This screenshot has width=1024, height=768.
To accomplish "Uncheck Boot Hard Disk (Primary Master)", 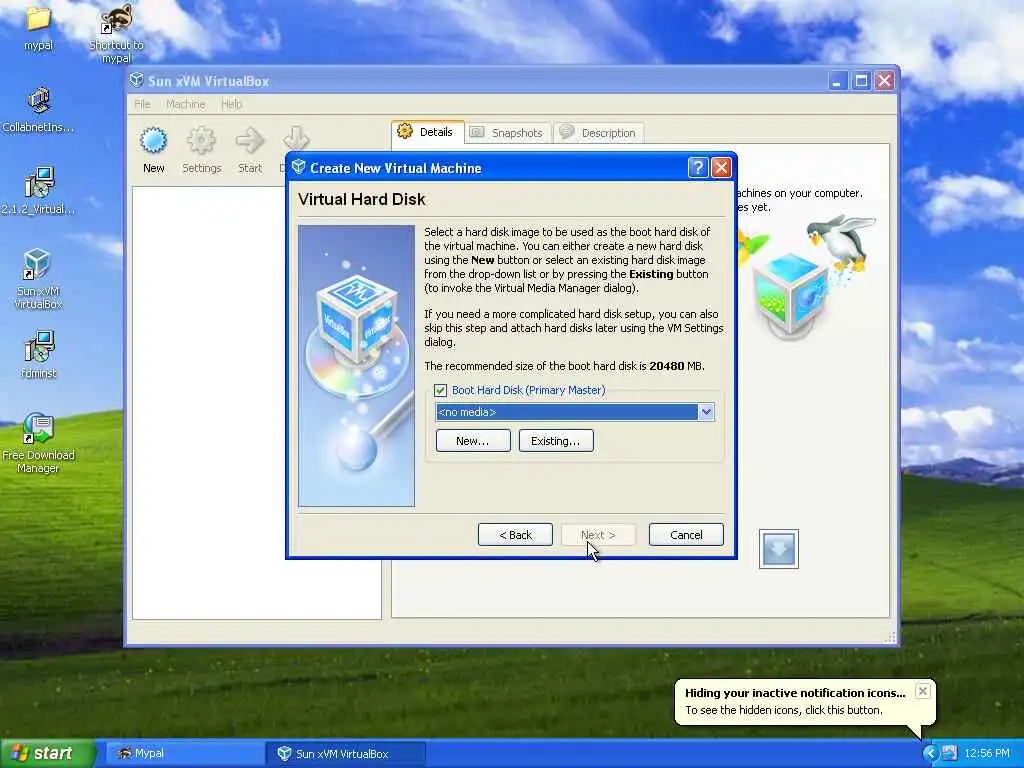I will click(441, 391).
